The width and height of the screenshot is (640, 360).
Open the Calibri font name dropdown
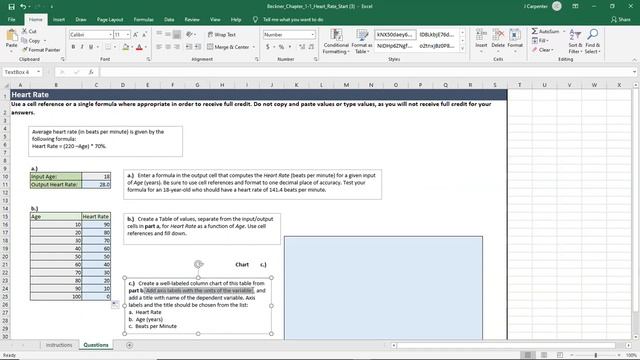pyautogui.click(x=110, y=35)
